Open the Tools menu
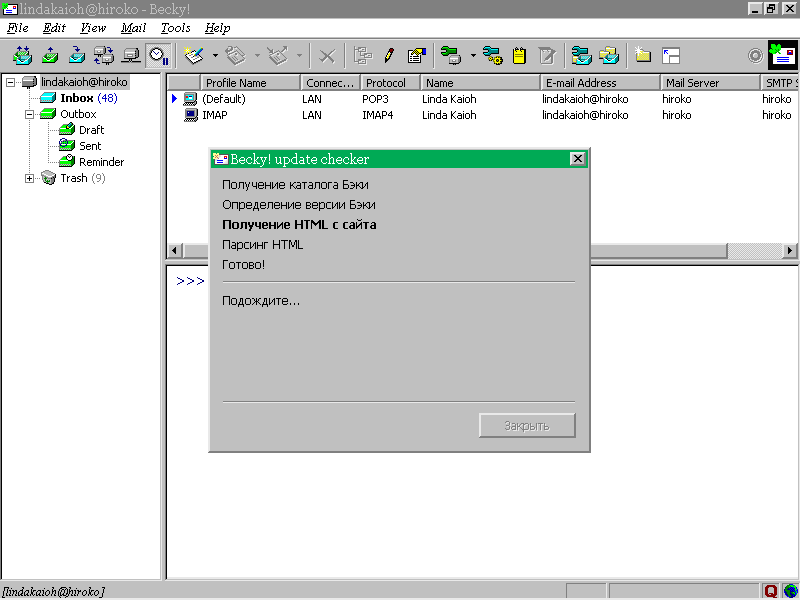 [x=176, y=28]
